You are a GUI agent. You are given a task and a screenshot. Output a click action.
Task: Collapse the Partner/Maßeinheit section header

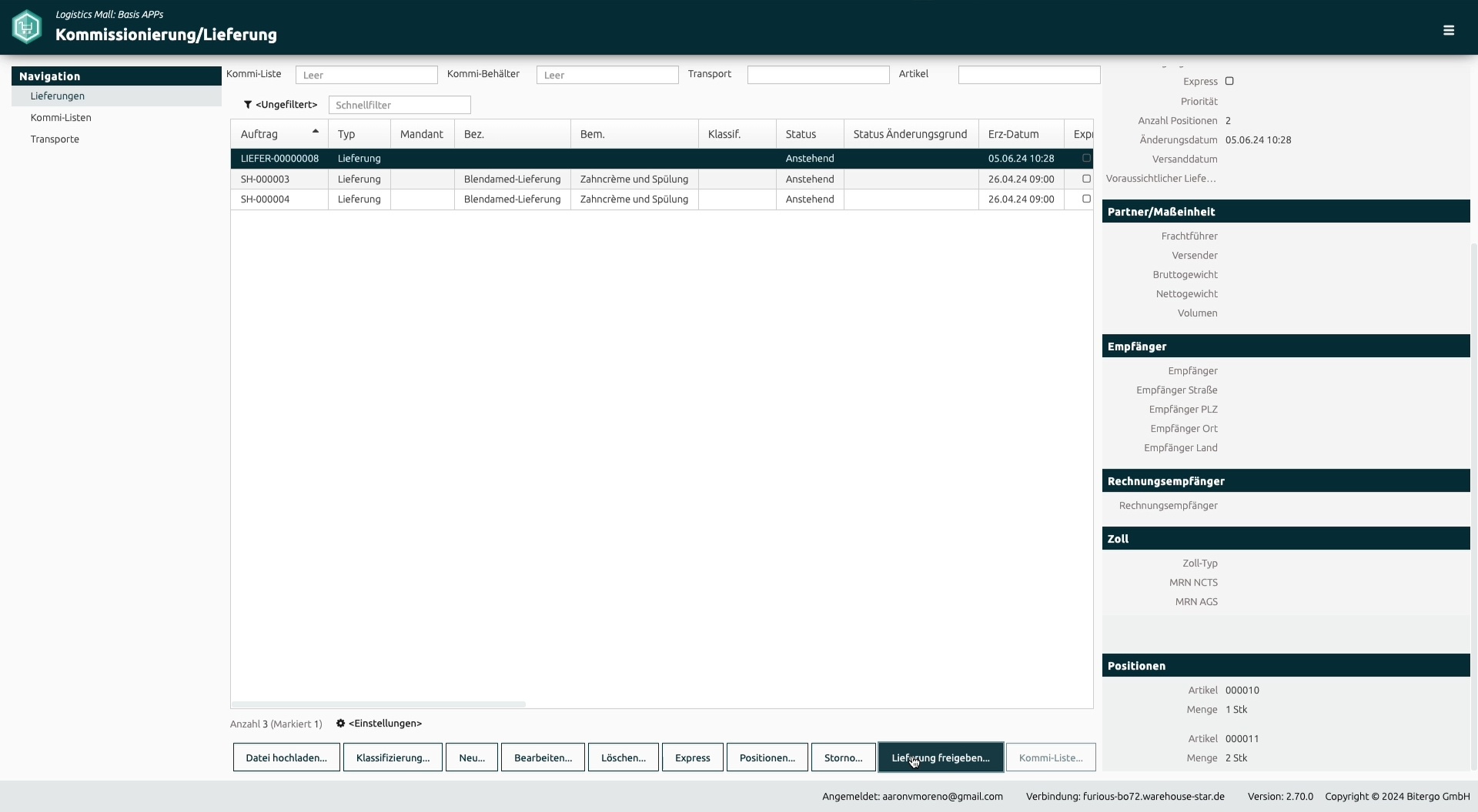coord(1286,212)
